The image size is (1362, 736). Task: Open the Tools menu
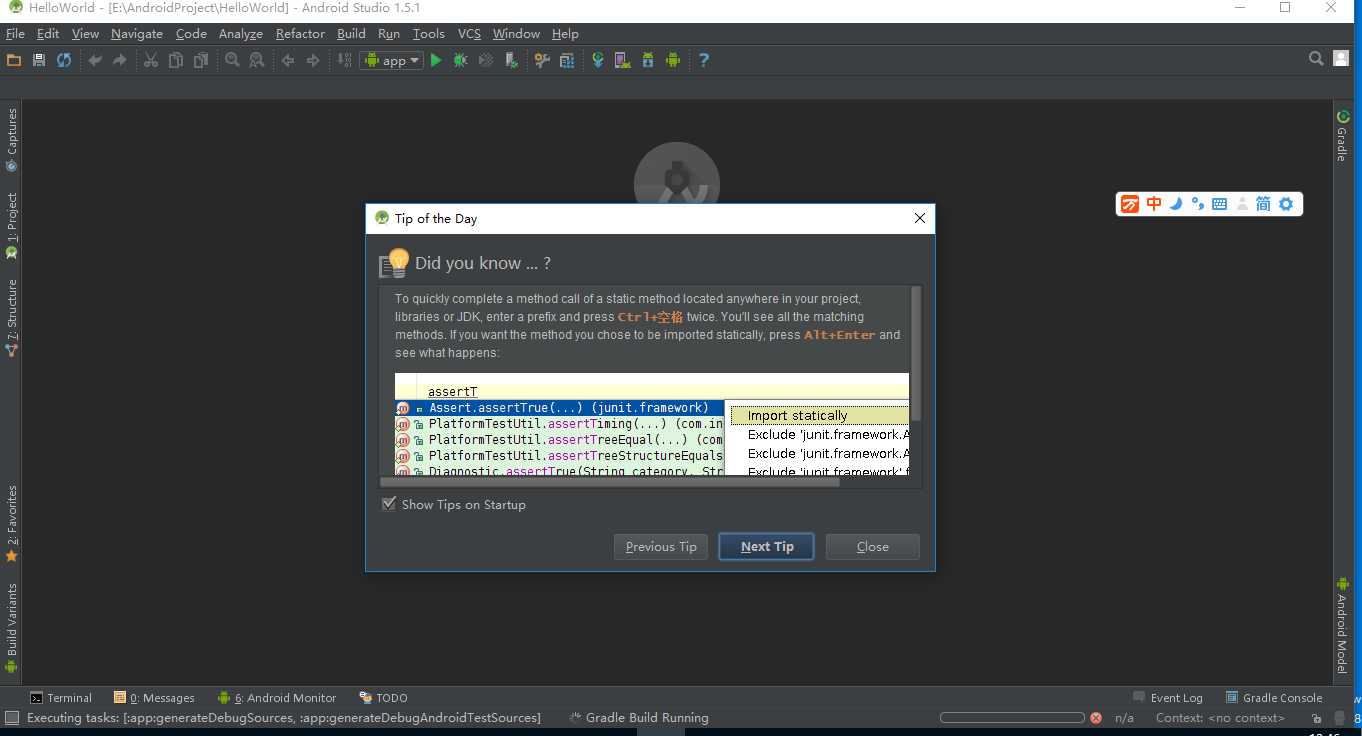[428, 33]
